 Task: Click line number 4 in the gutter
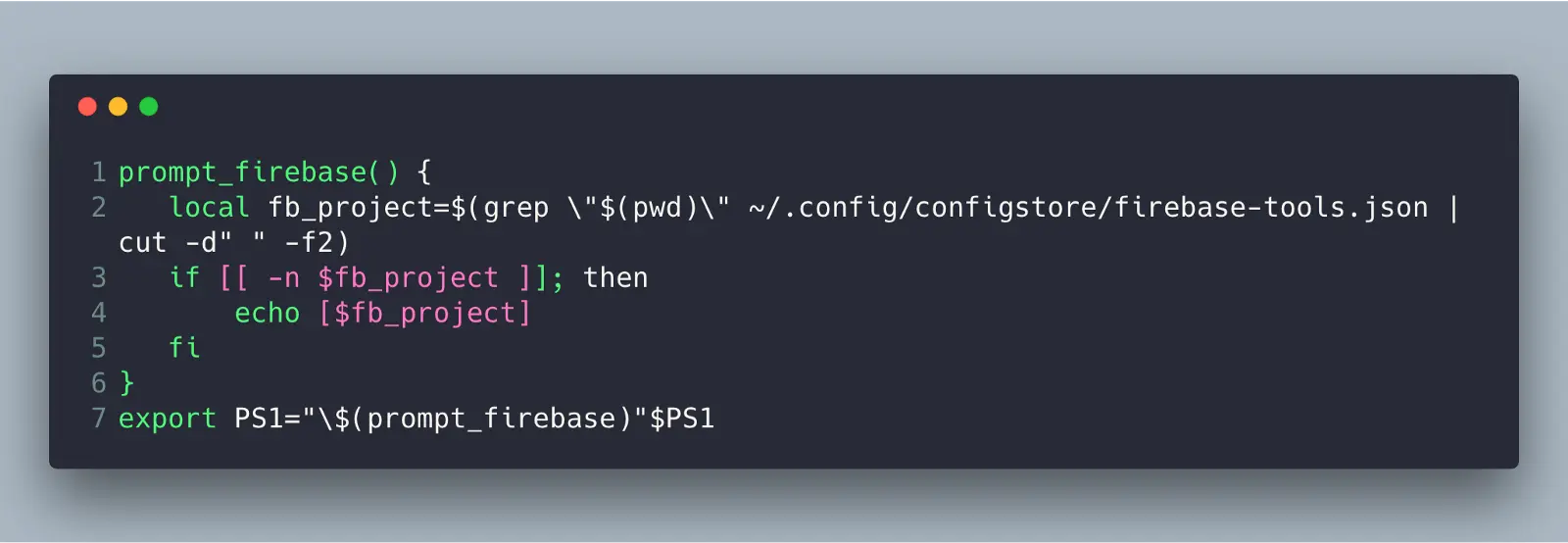[x=99, y=314]
